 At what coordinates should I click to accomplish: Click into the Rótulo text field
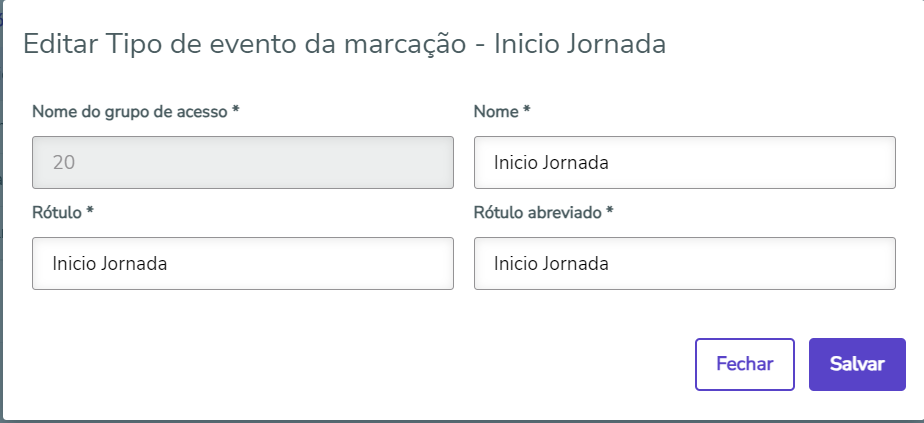coord(242,264)
